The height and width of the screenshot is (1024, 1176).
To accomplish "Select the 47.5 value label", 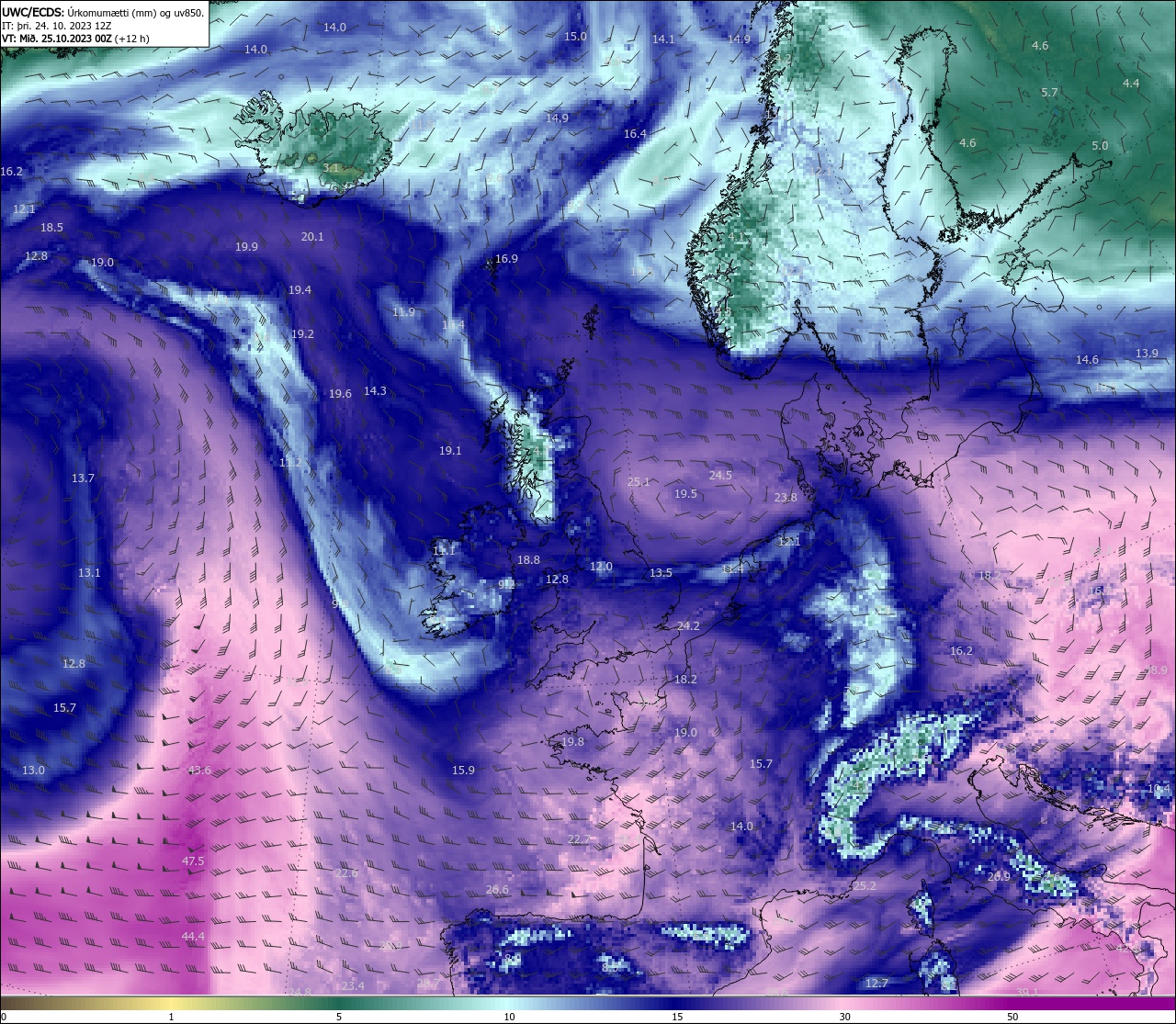I will pyautogui.click(x=193, y=861).
